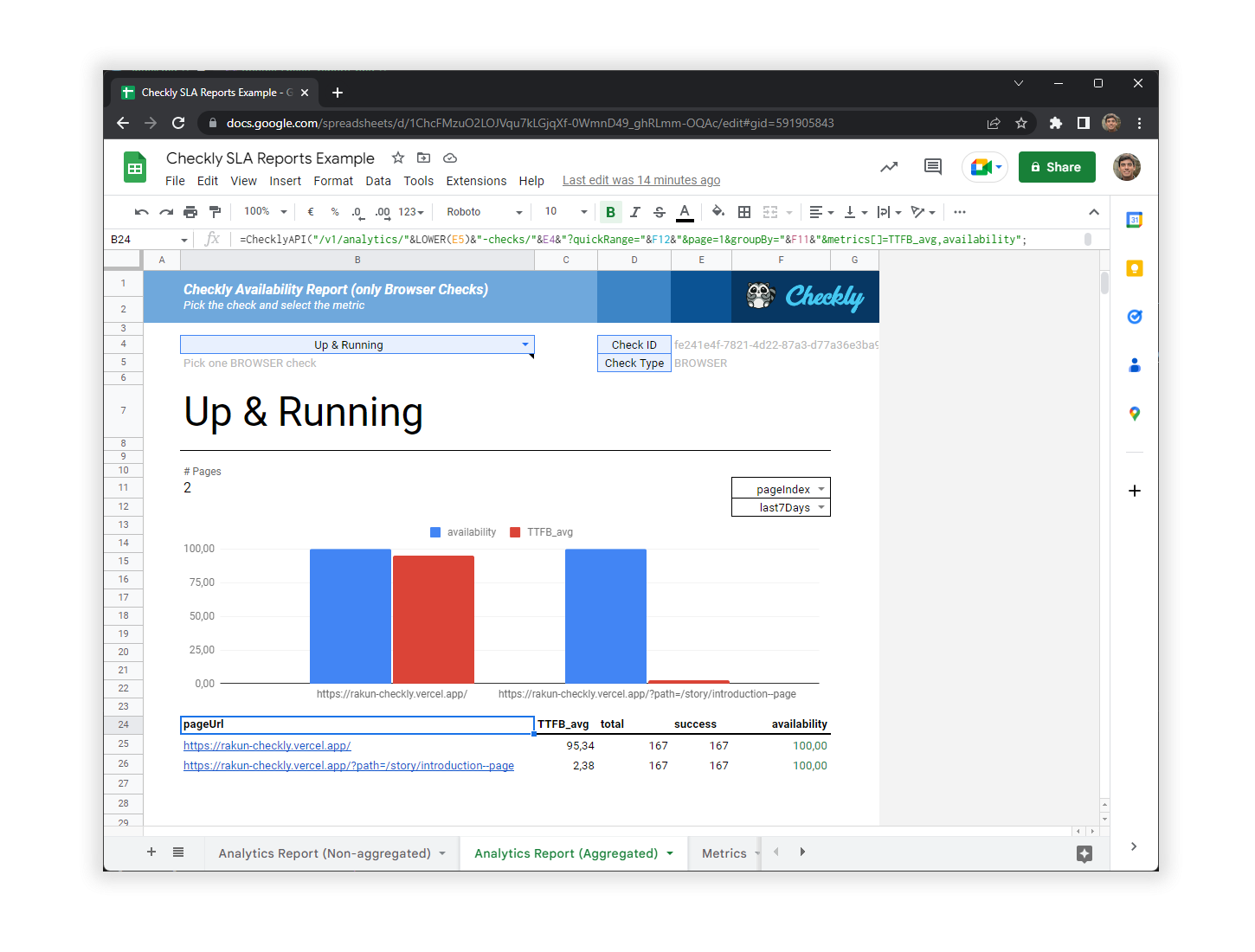Open Google Keep in the side panel
The image size is (1255, 952).
click(x=1135, y=268)
